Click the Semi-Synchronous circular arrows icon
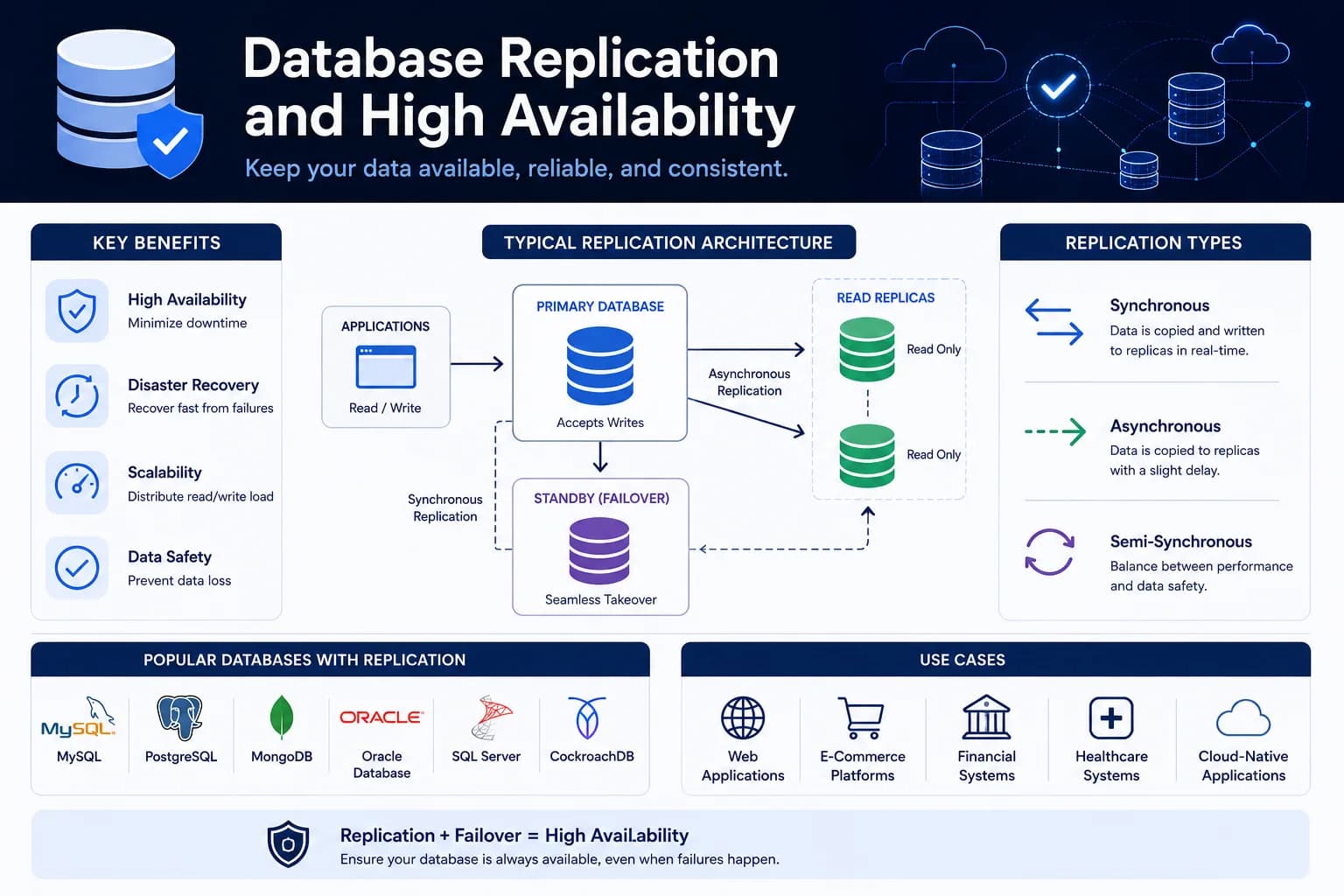 tap(1049, 552)
